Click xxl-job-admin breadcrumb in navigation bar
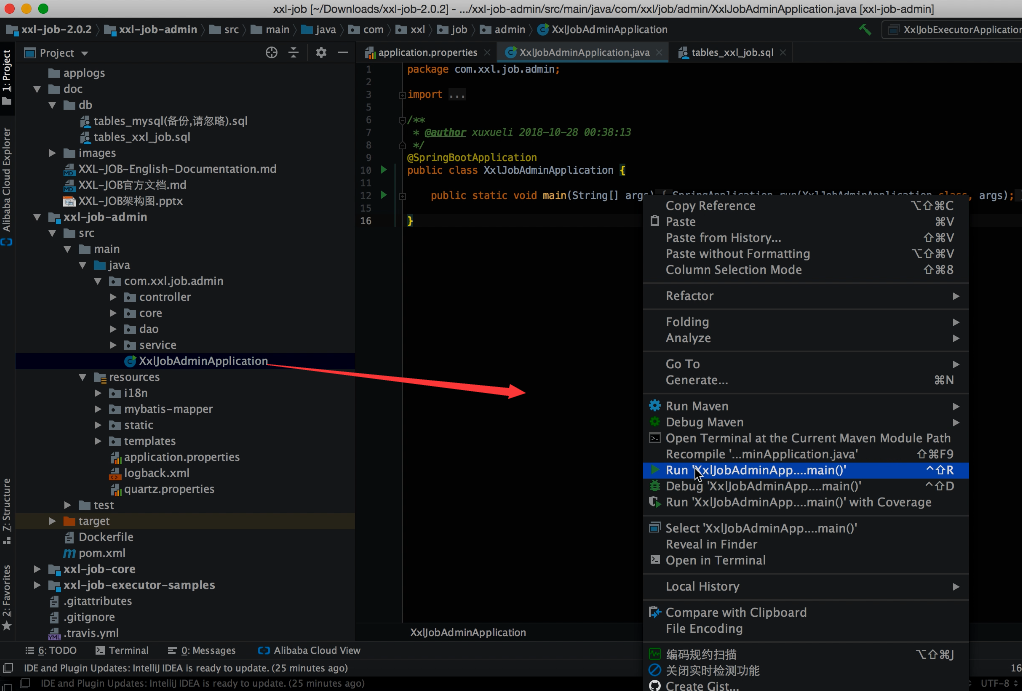Image resolution: width=1022 pixels, height=691 pixels. pyautogui.click(x=151, y=29)
